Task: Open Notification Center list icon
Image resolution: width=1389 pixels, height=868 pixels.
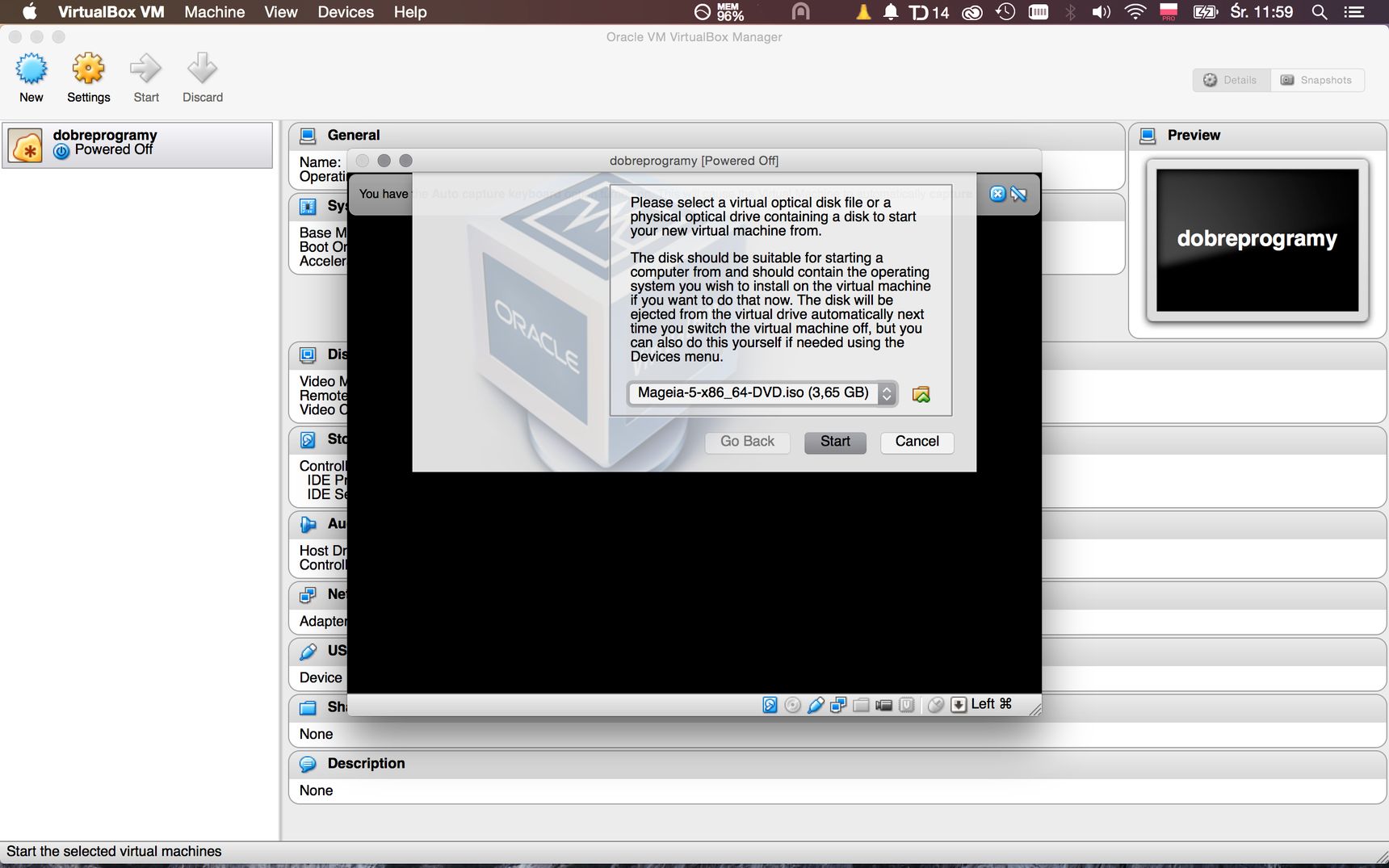Action: pos(1353,12)
